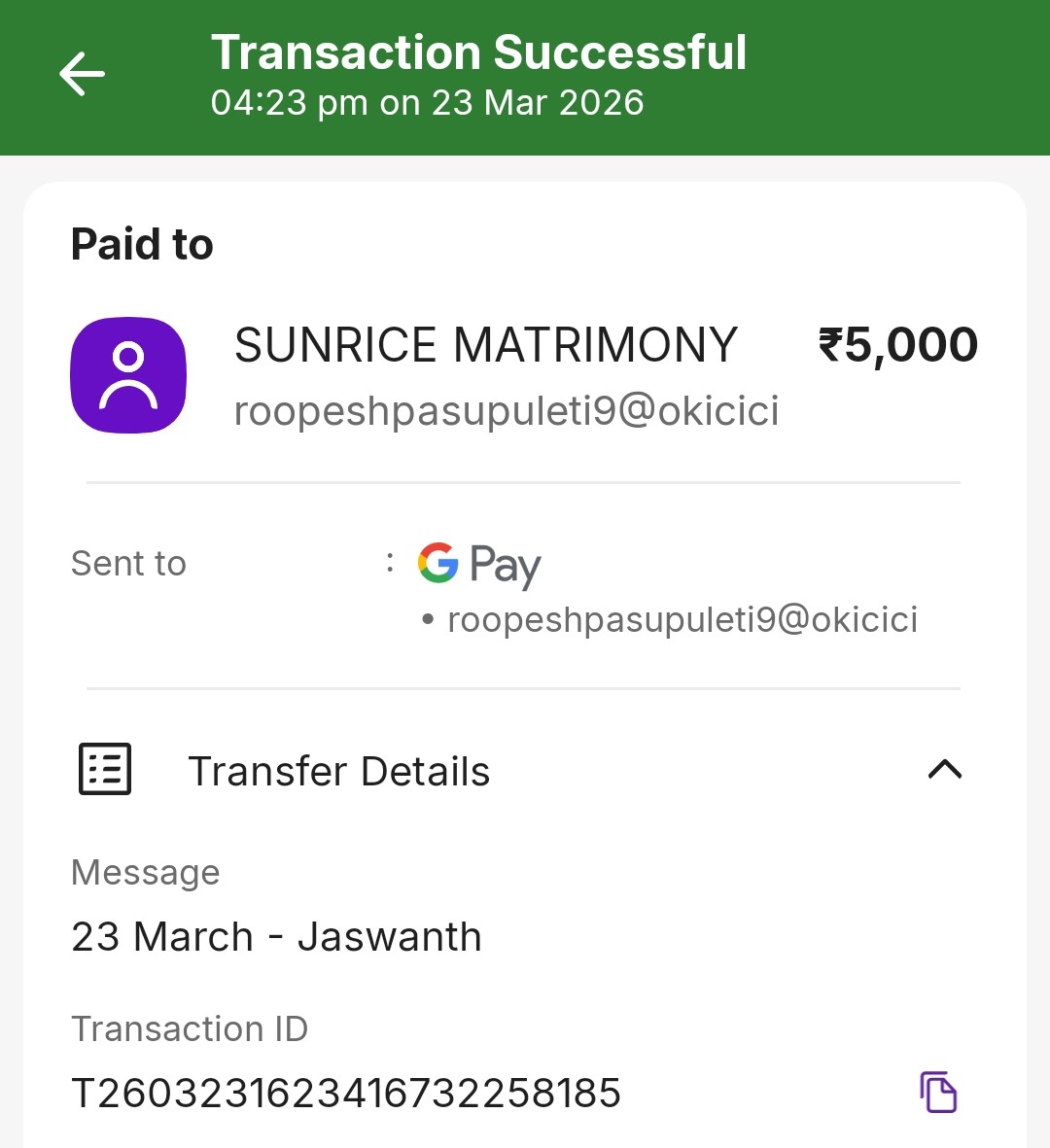
Task: Click the "Paid to" heading
Action: tap(142, 244)
